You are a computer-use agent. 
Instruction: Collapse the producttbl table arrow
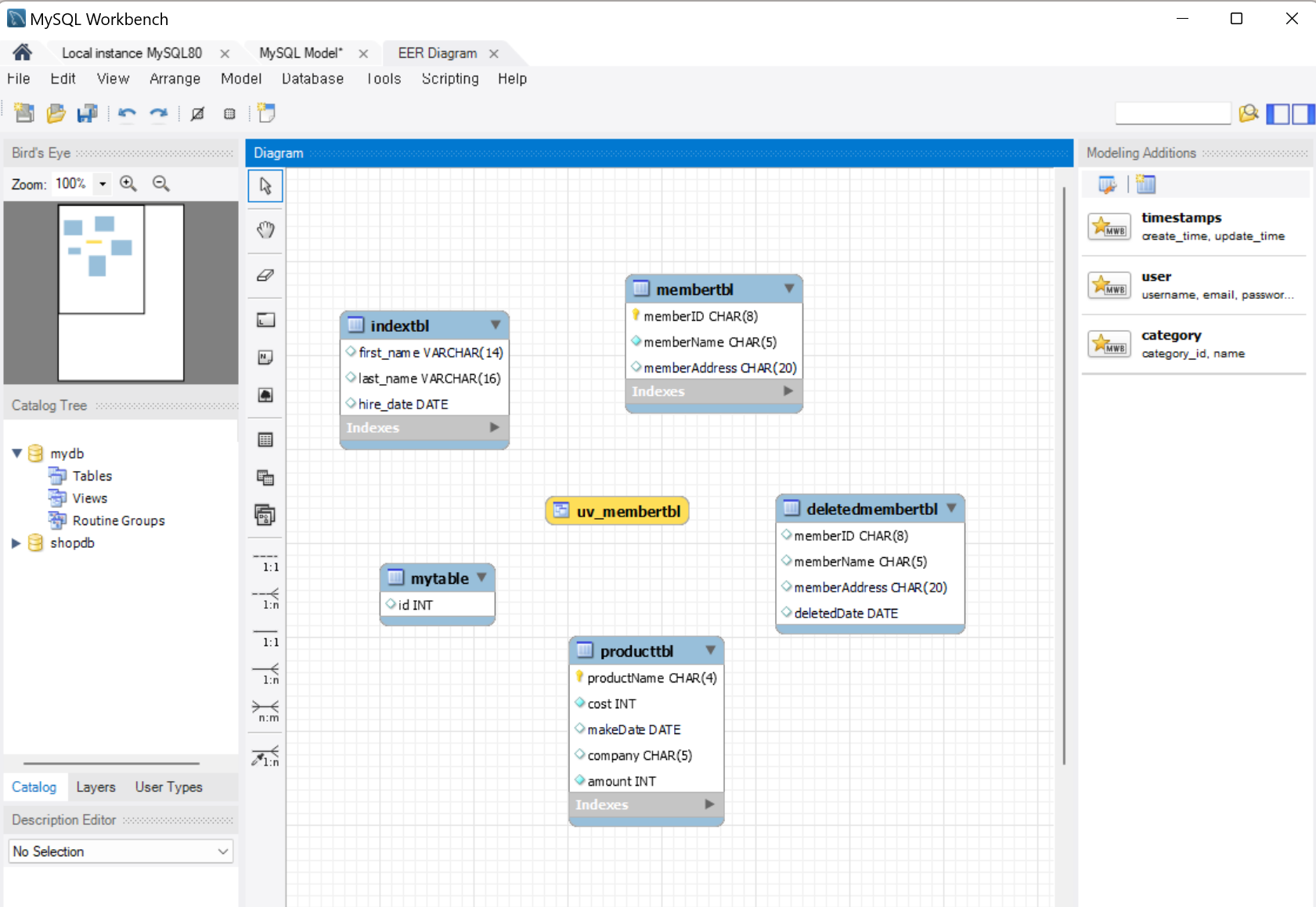710,650
